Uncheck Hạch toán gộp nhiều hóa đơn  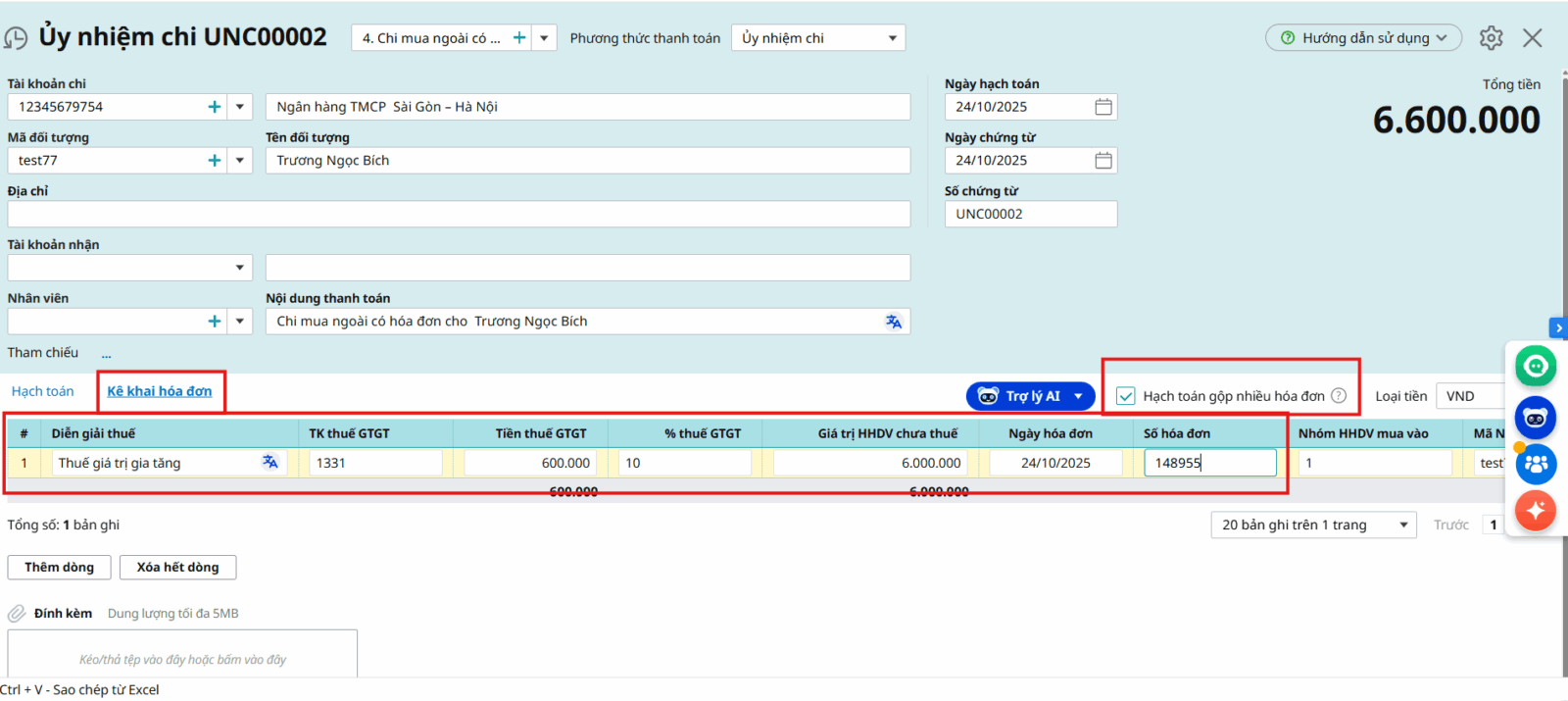pyautogui.click(x=1126, y=396)
